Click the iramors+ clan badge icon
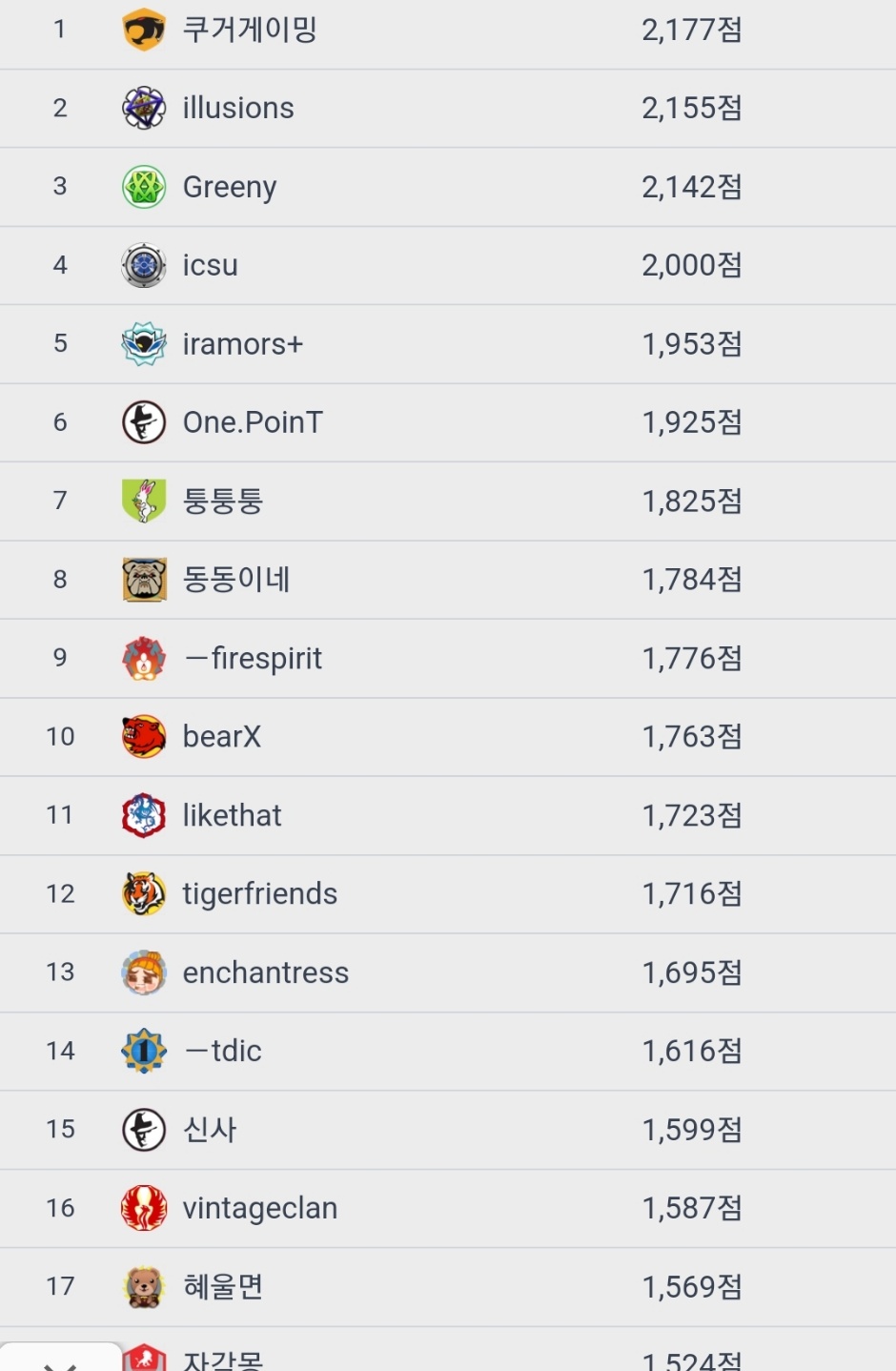Image resolution: width=896 pixels, height=1371 pixels. point(144,344)
